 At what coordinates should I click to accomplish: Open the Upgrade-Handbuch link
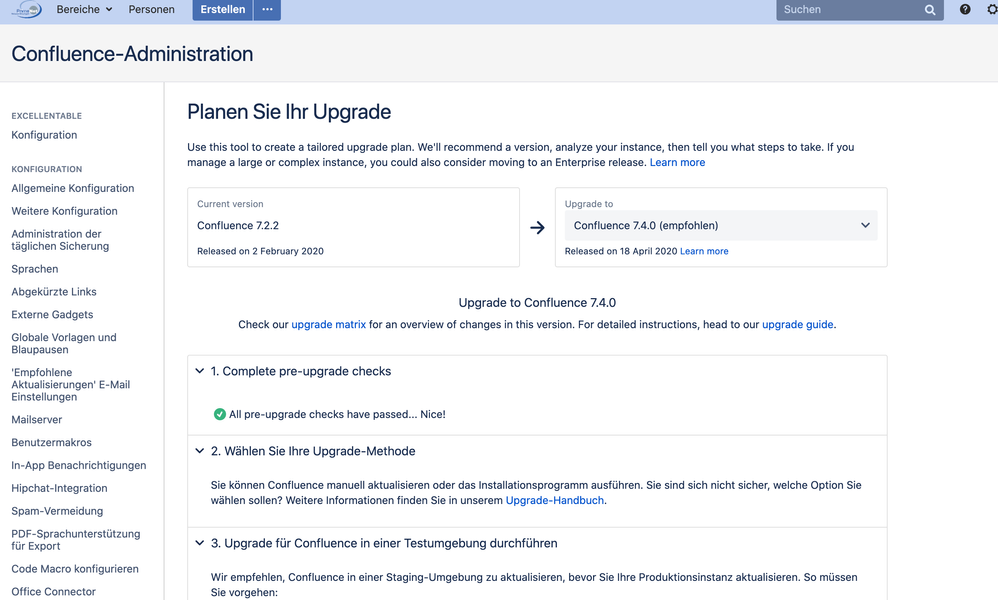point(554,500)
